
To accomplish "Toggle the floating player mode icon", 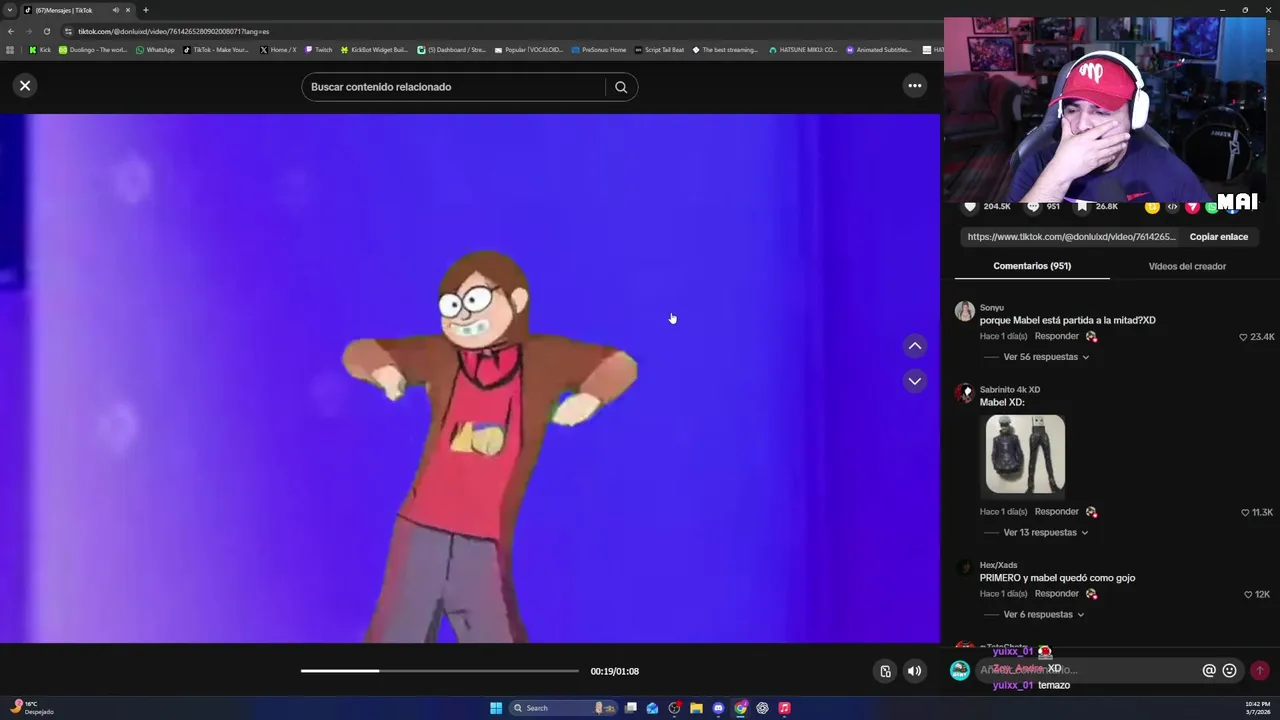I will point(885,671).
